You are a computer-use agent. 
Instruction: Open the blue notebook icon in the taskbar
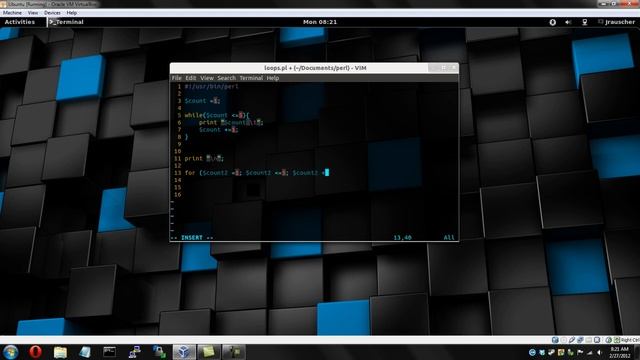click(x=85, y=352)
